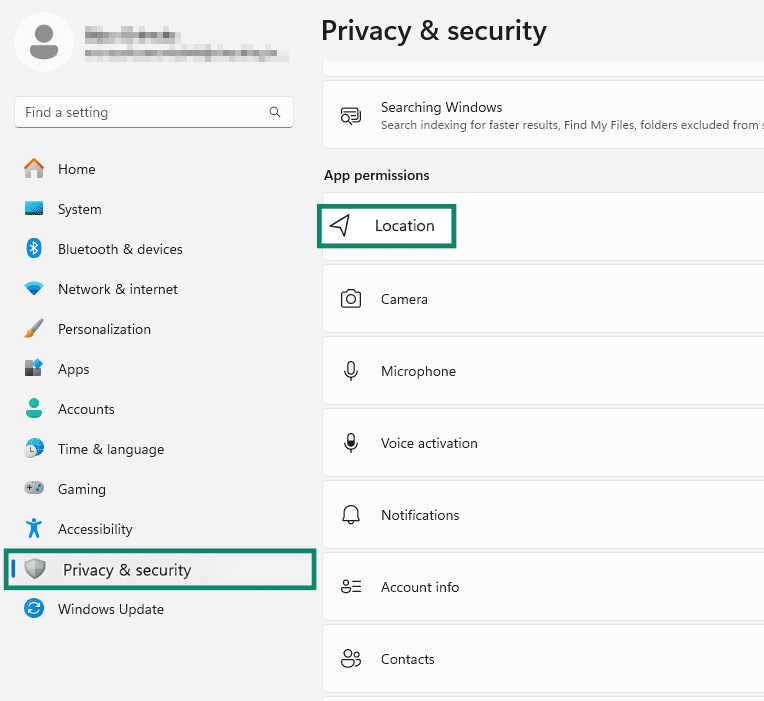
Task: Click the user profile avatar
Action: [x=44, y=42]
